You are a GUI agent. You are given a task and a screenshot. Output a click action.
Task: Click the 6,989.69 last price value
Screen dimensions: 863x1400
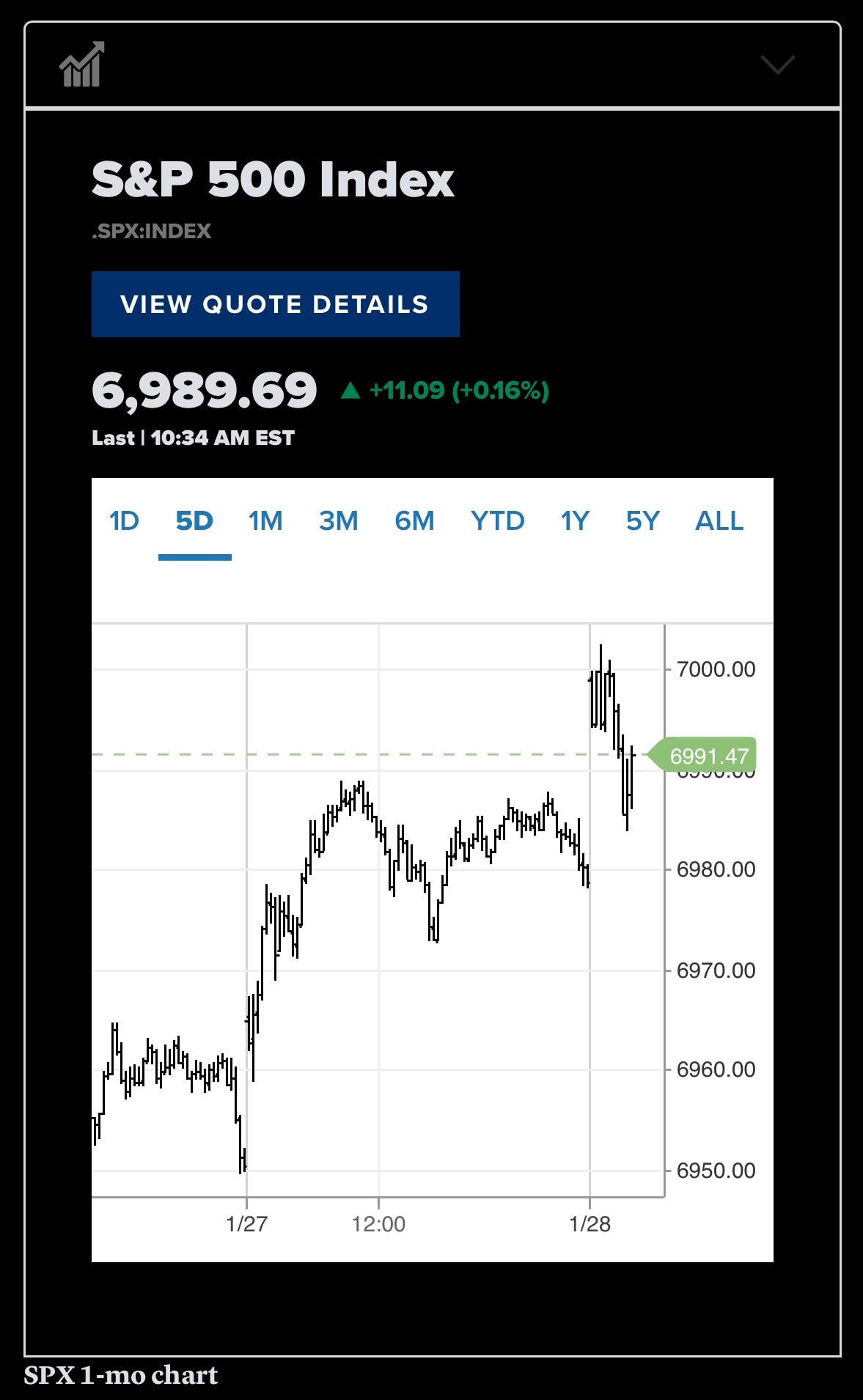204,390
